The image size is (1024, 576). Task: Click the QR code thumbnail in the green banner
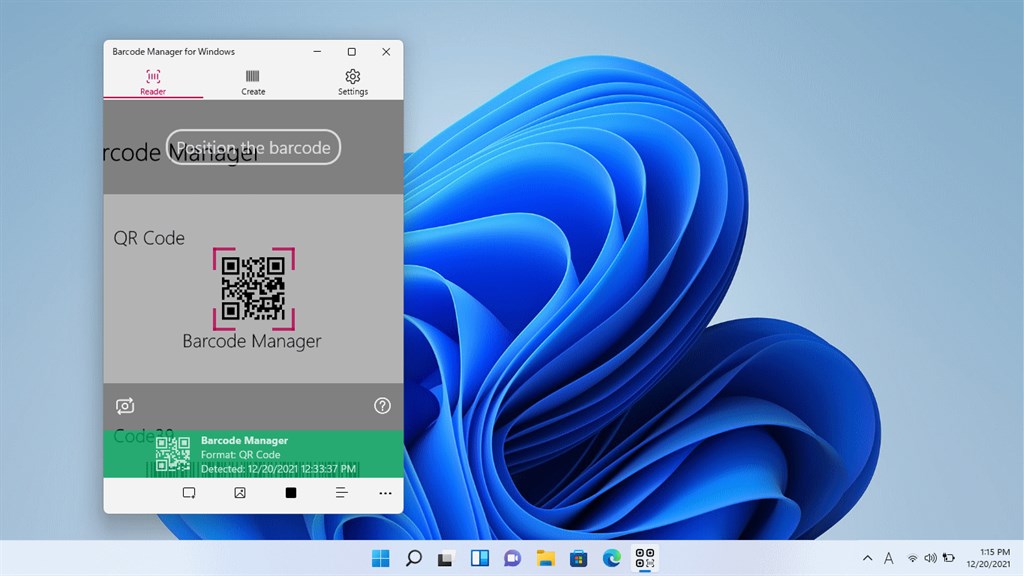pyautogui.click(x=172, y=455)
